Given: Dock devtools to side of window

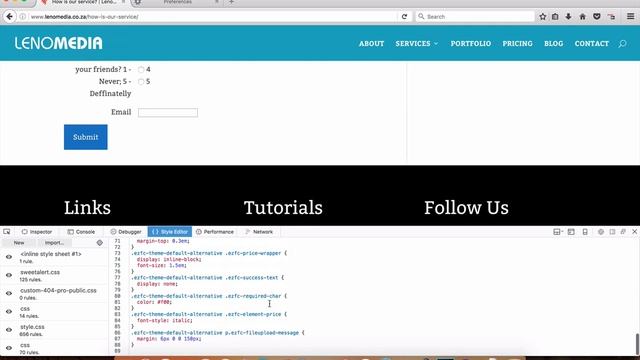Looking at the screenshot, I should point(612,232).
